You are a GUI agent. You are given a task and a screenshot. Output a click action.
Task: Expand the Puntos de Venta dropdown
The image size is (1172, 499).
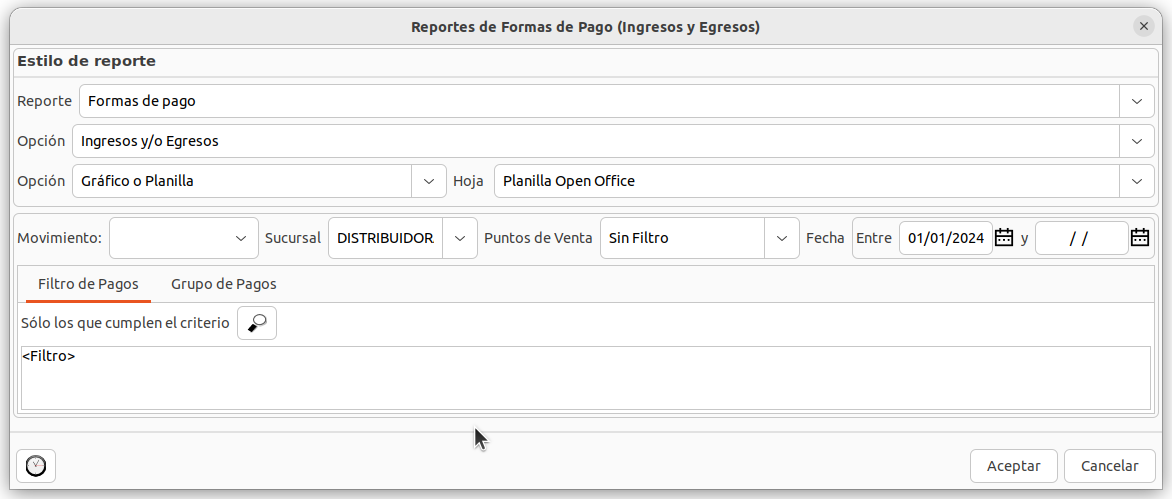tap(781, 238)
